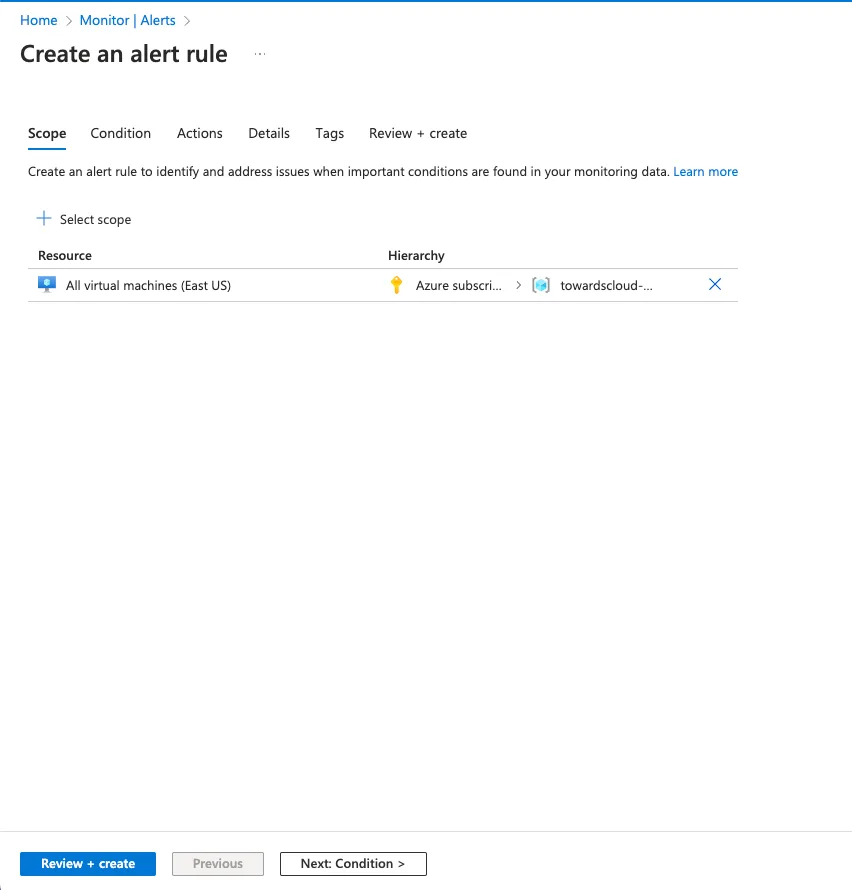This screenshot has width=852, height=890.
Task: Click the towardscloud-... resource group text
Action: point(606,285)
